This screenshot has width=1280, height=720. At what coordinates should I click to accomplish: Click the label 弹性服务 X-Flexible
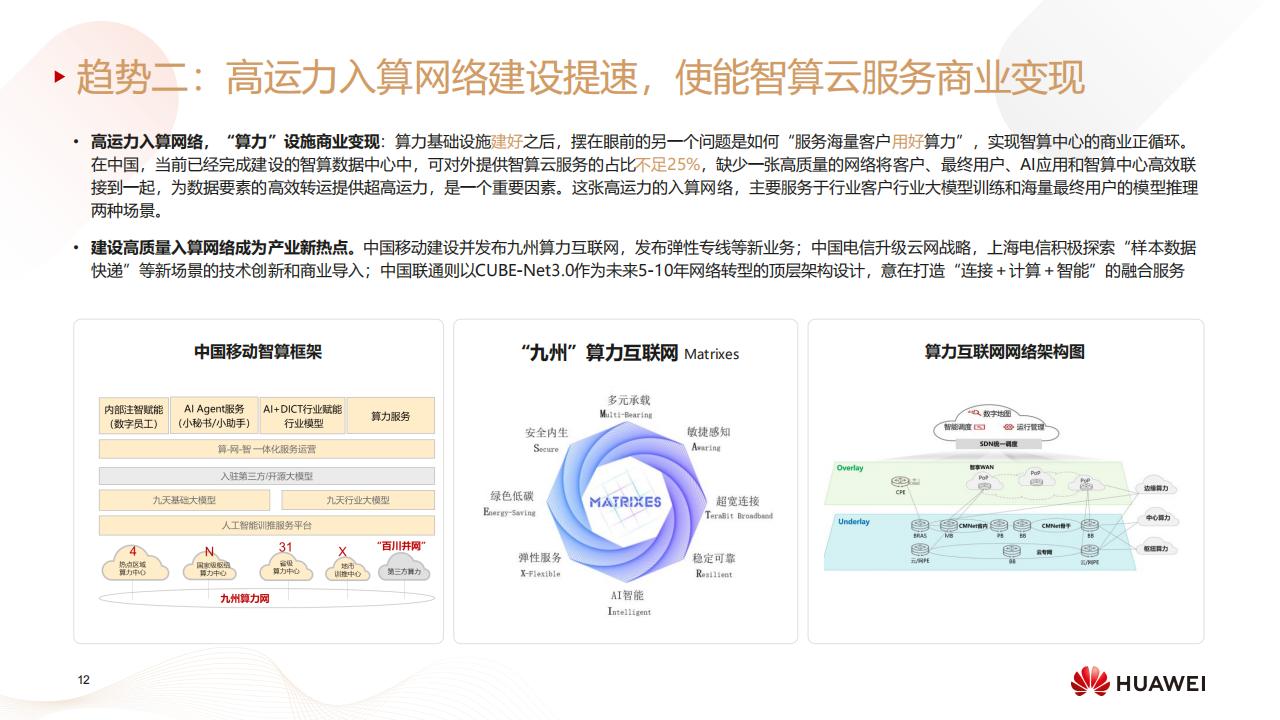[540, 565]
